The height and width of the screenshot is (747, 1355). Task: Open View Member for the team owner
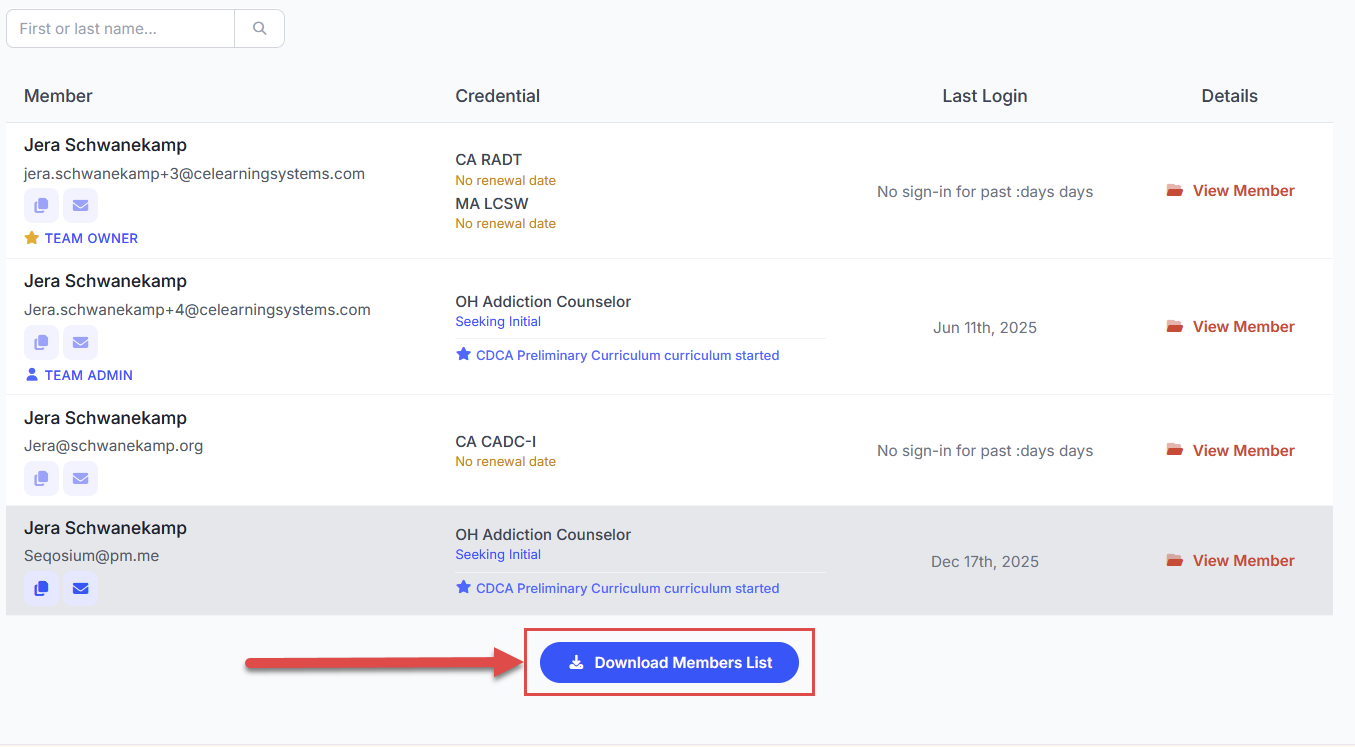[x=1231, y=191]
